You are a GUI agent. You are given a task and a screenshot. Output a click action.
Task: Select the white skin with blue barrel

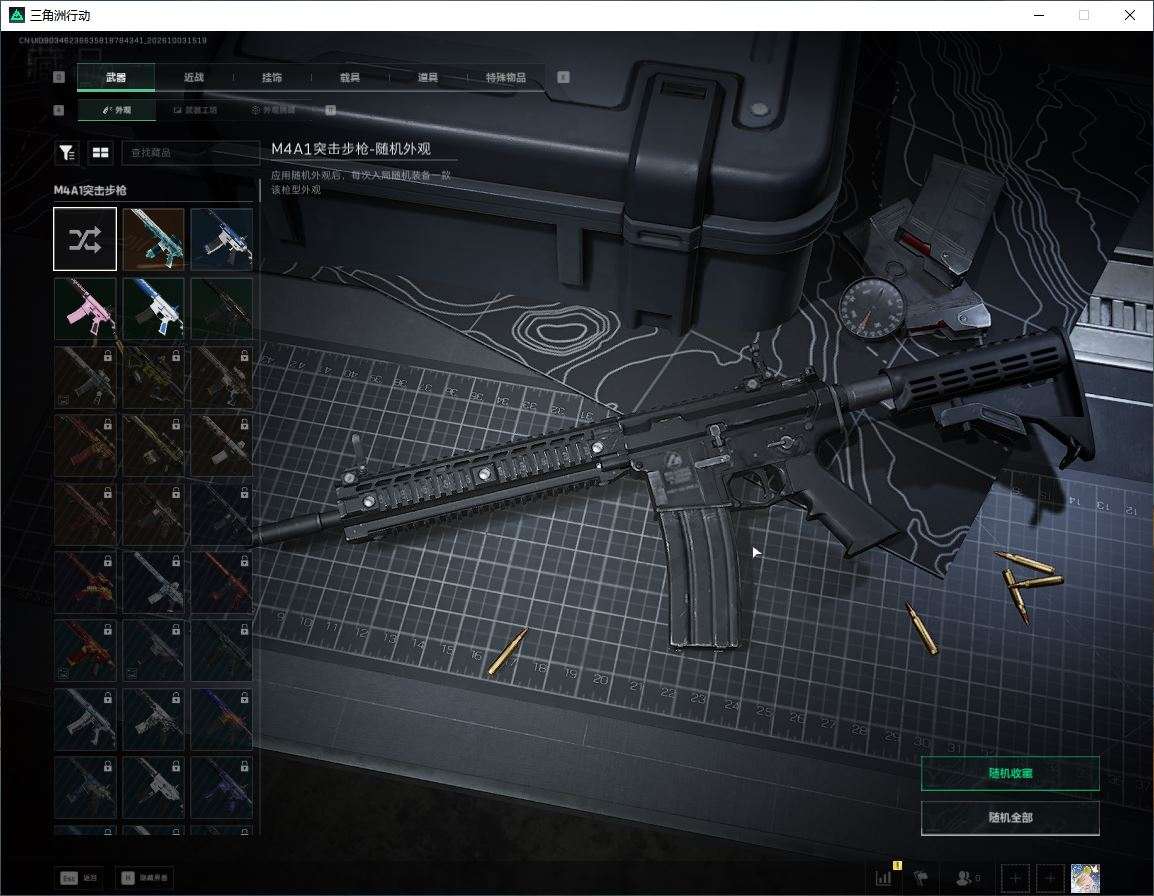click(x=153, y=308)
